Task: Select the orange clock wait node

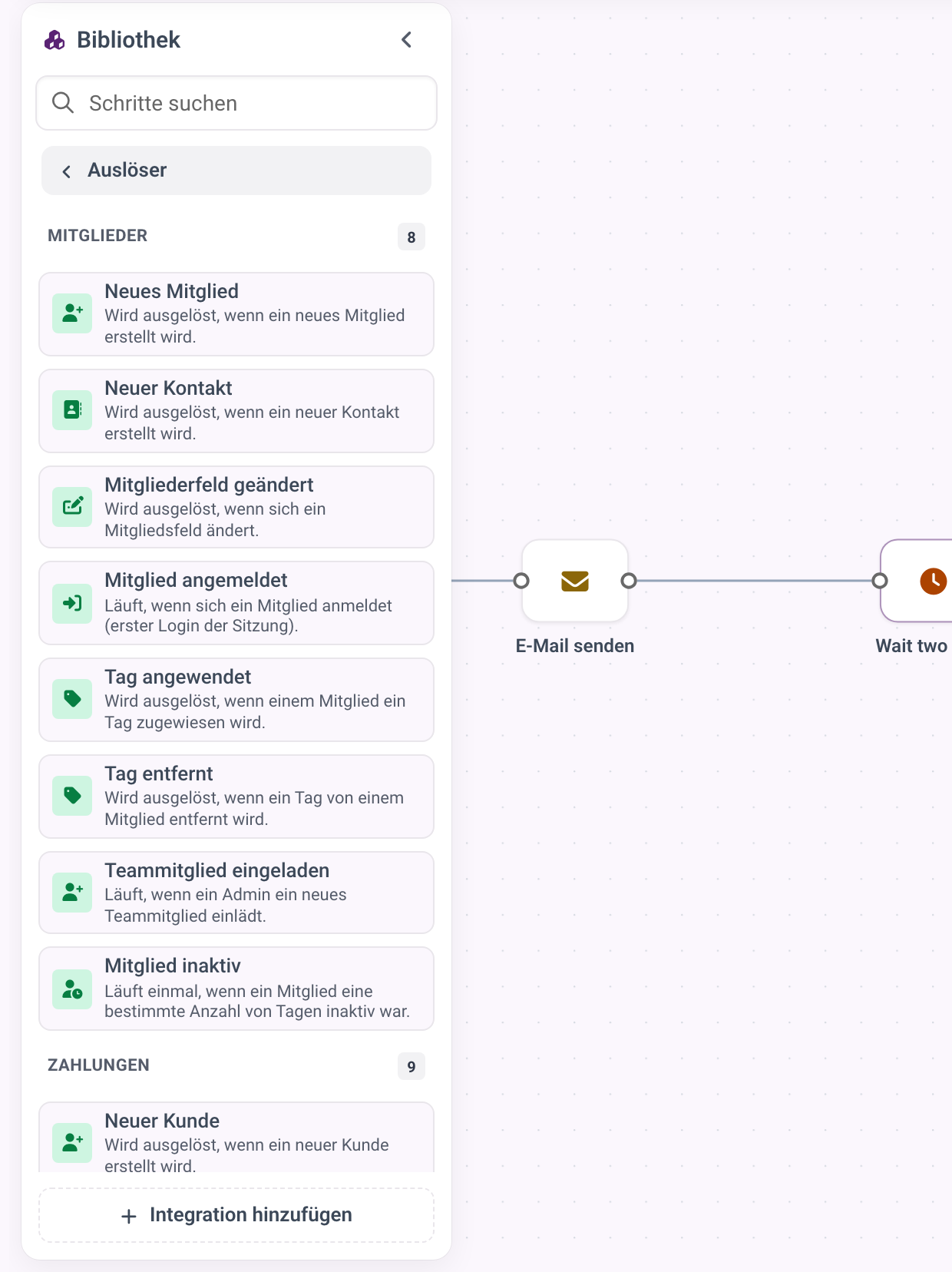Action: (x=918, y=581)
